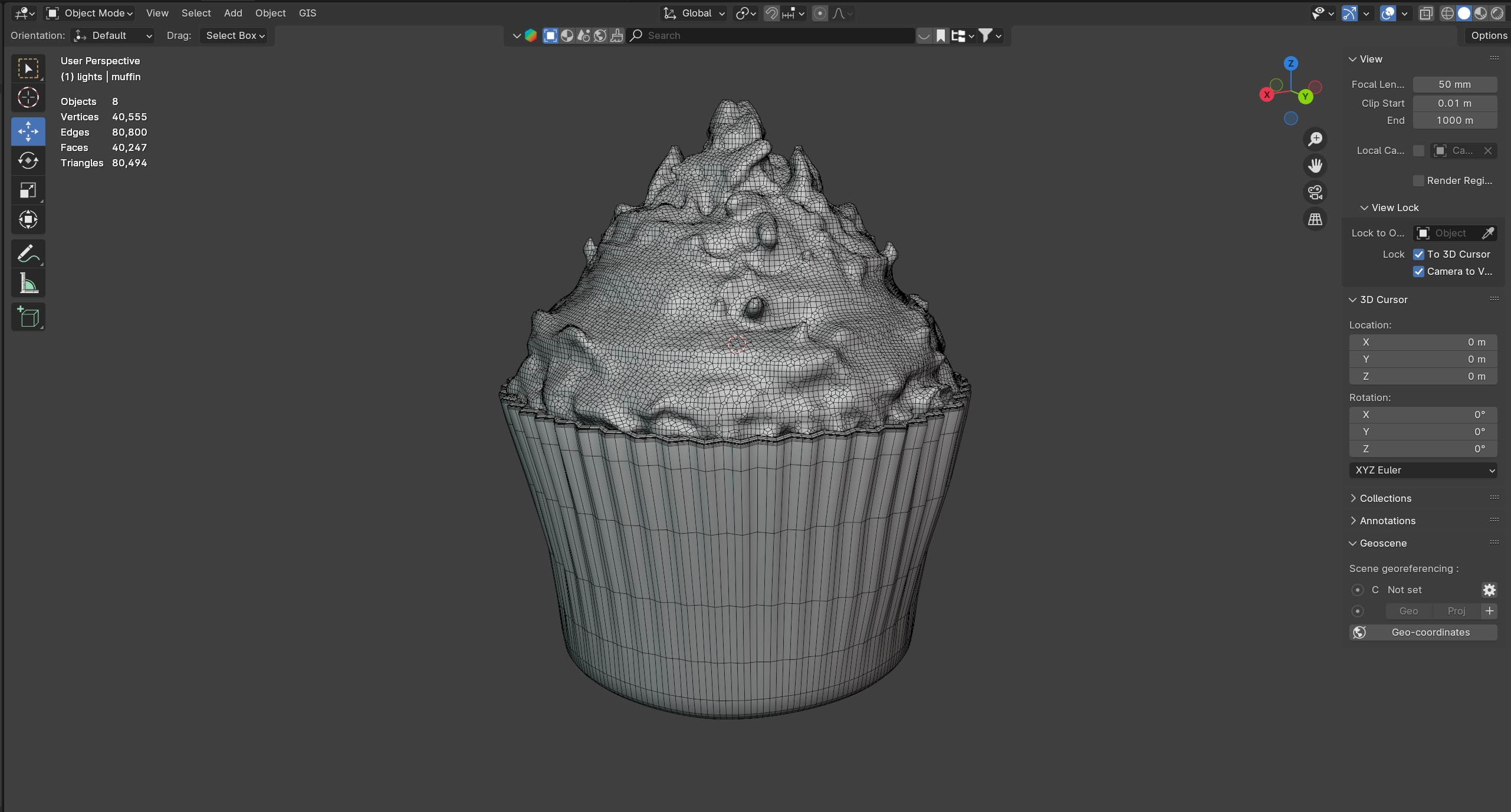Select the Rotate tool in toolbar
Image resolution: width=1511 pixels, height=812 pixels.
pos(28,161)
